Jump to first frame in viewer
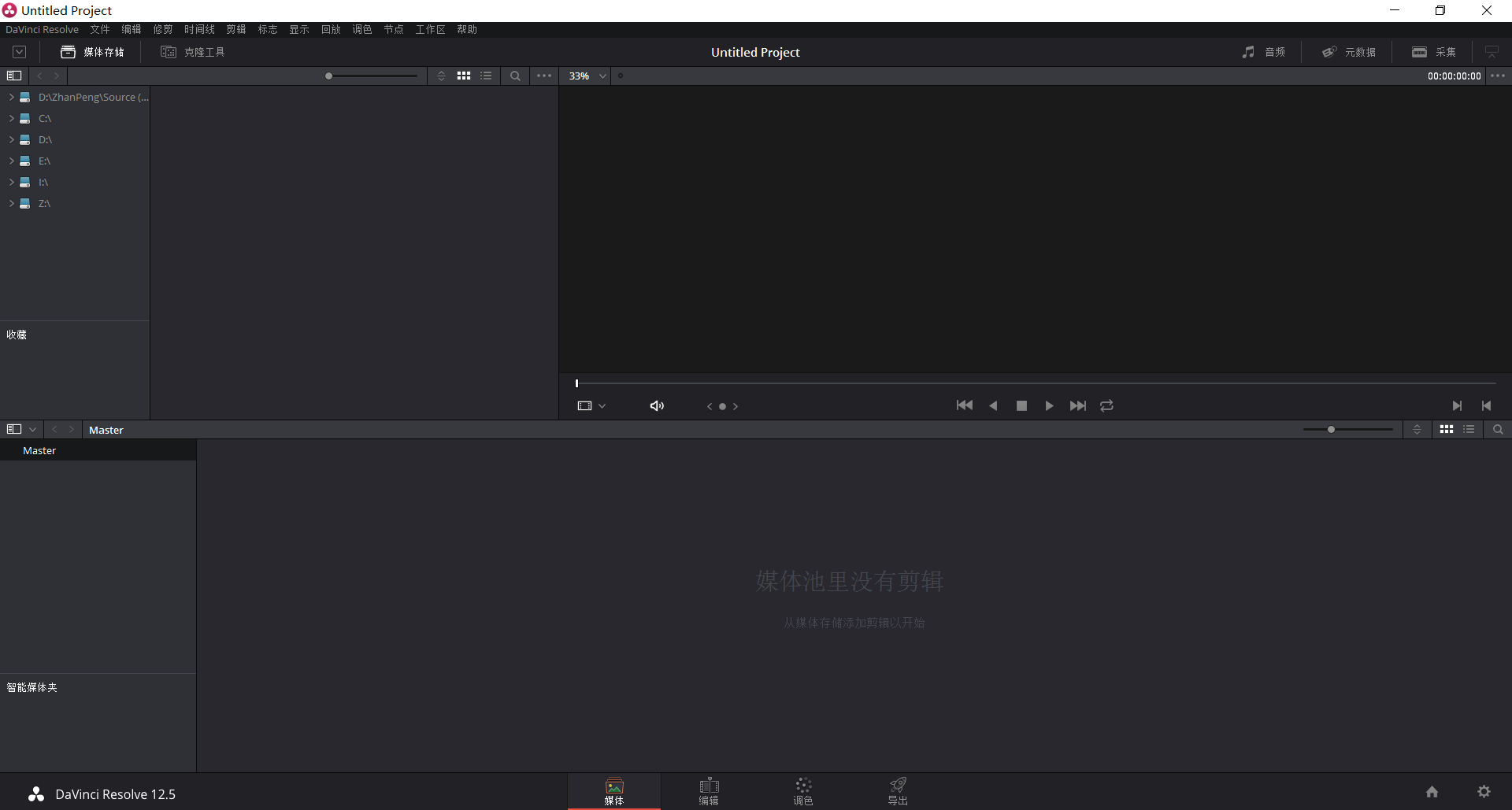Viewport: 1512px width, 810px height. [964, 406]
